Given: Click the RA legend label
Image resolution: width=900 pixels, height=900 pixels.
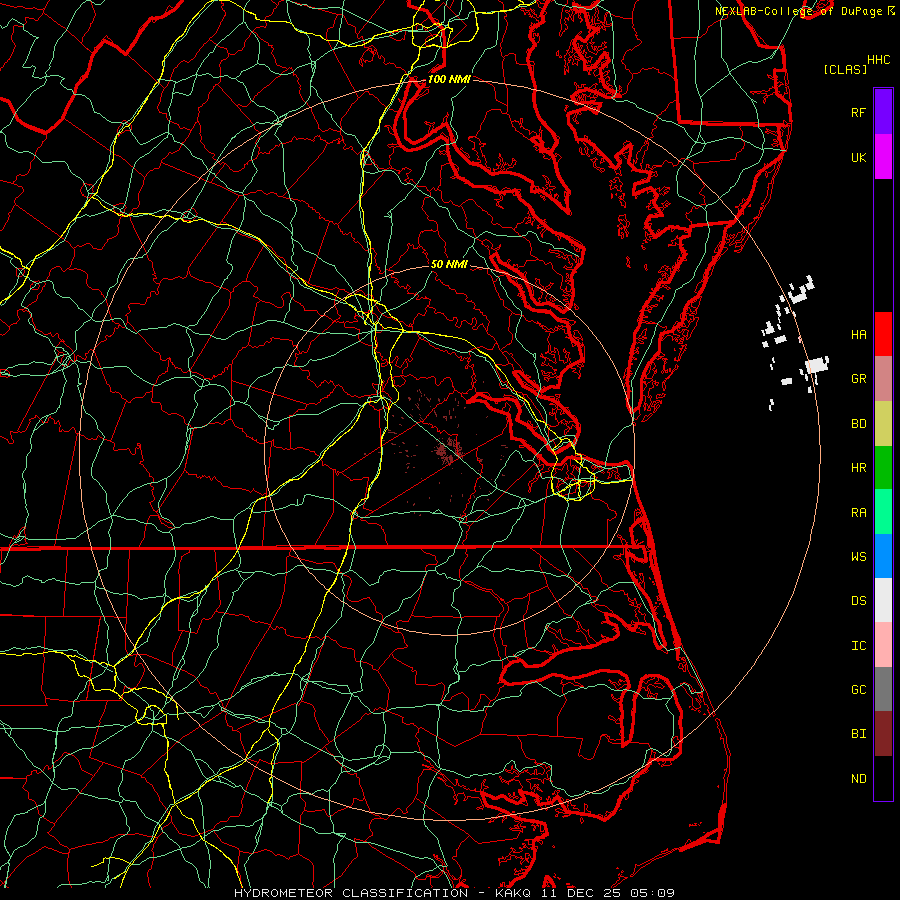Looking at the screenshot, I should click(858, 513).
